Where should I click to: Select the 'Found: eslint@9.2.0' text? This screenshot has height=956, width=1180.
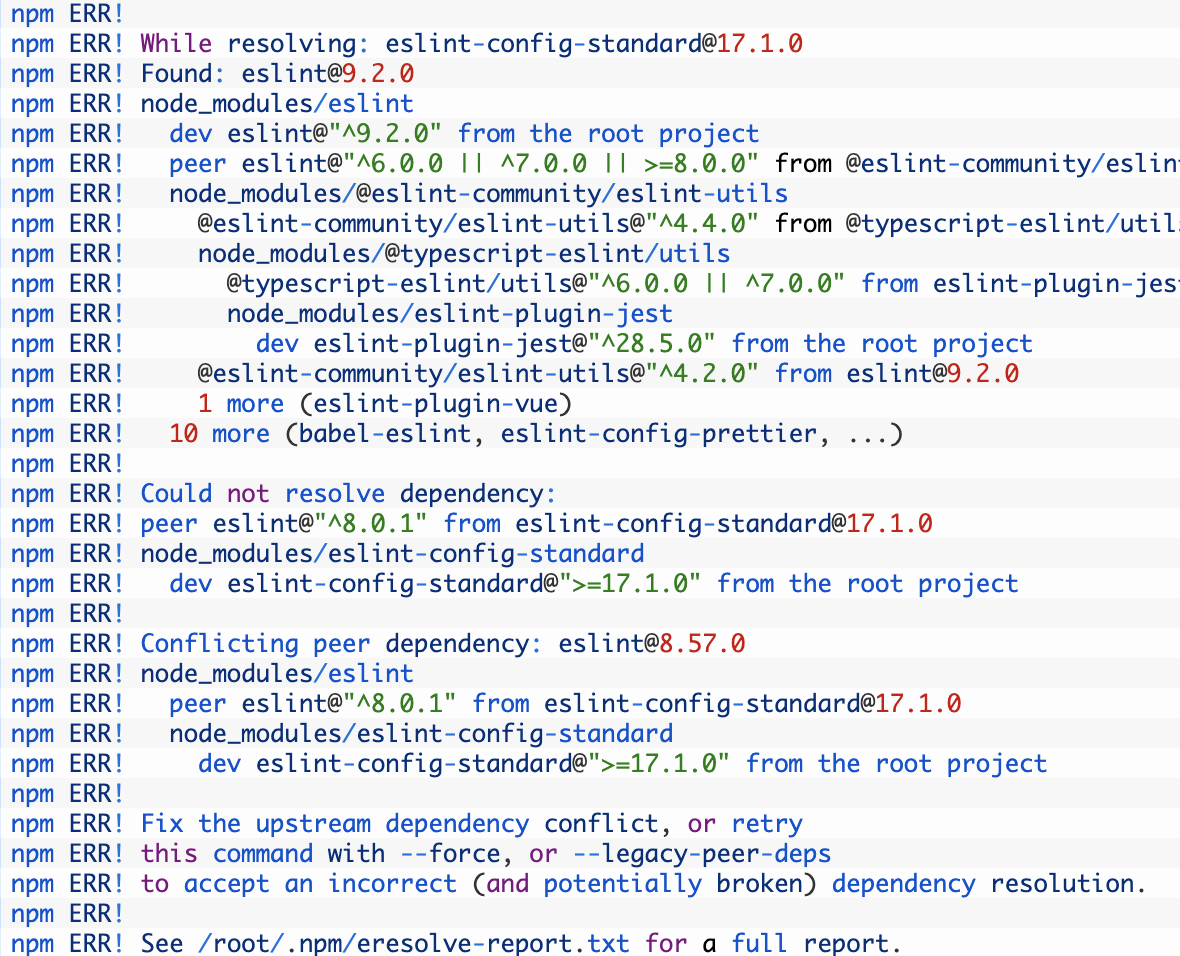click(277, 74)
